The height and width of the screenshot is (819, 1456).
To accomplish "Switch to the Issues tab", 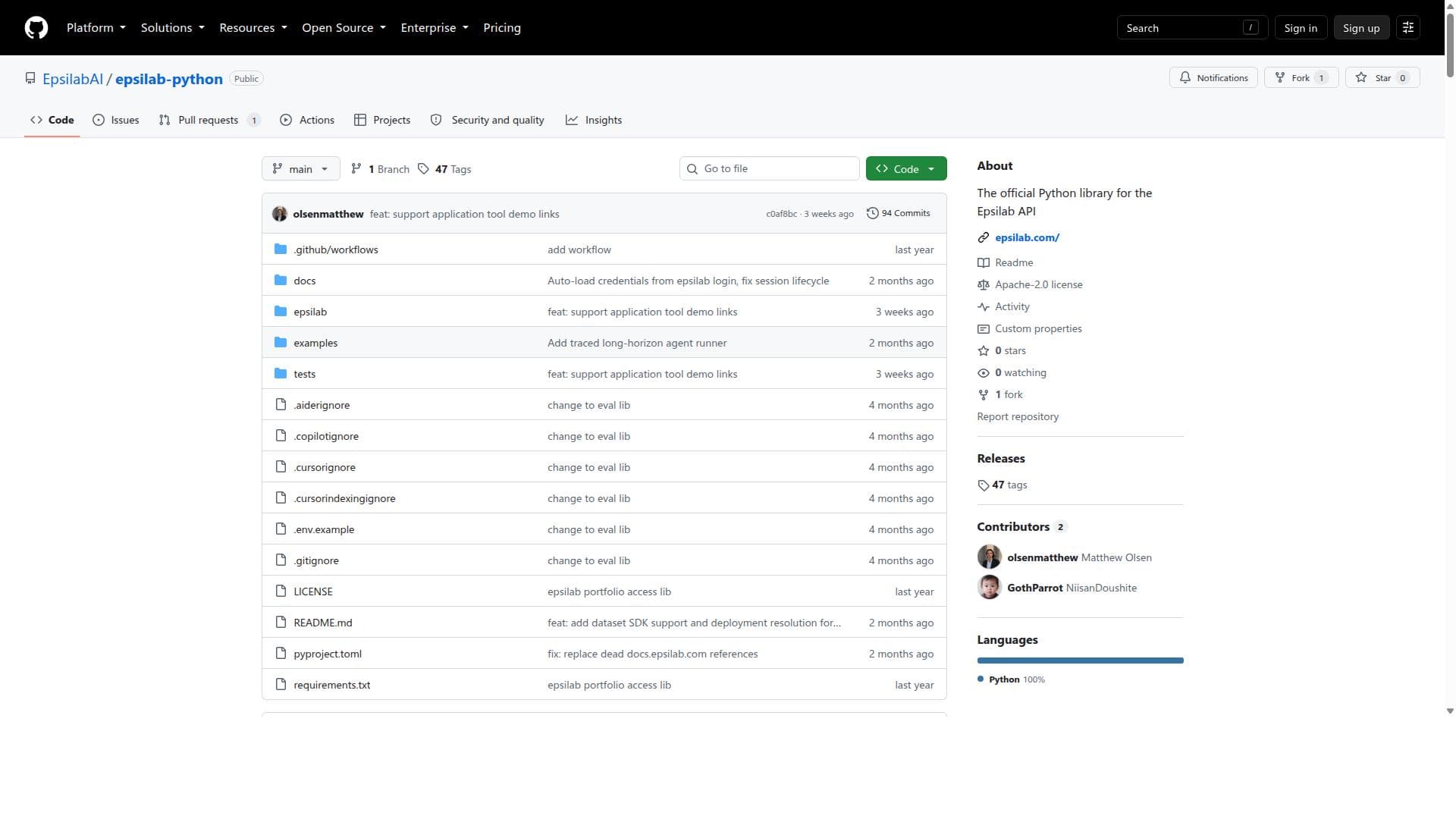I will [x=116, y=121].
